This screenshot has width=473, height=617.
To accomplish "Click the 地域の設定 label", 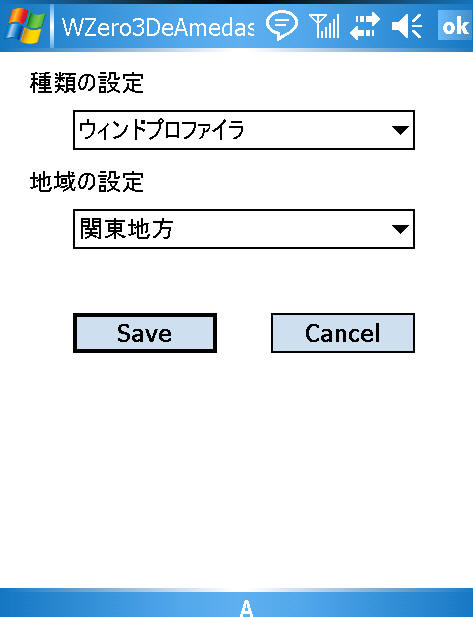I will click(x=87, y=182).
